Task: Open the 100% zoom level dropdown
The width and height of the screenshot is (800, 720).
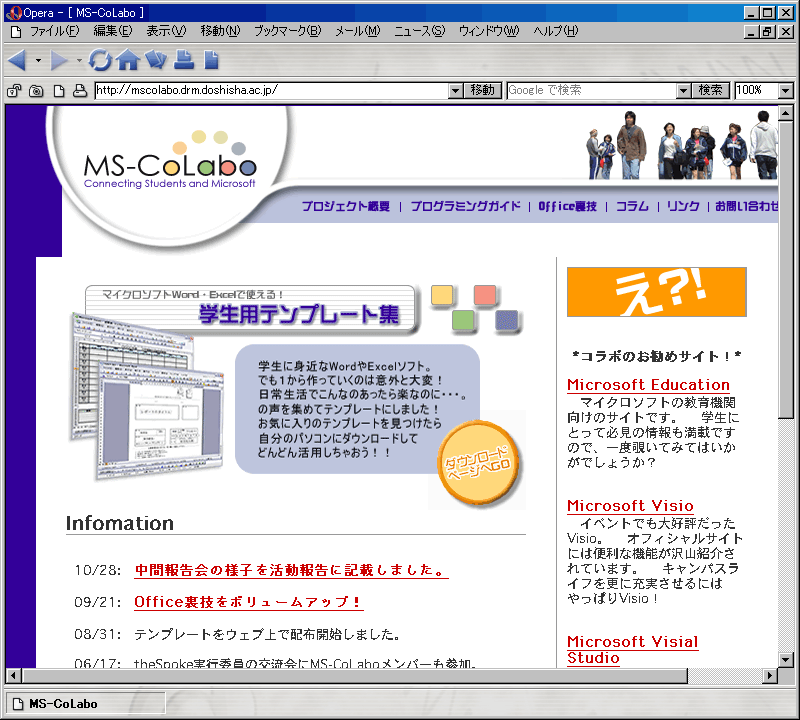Action: (786, 91)
